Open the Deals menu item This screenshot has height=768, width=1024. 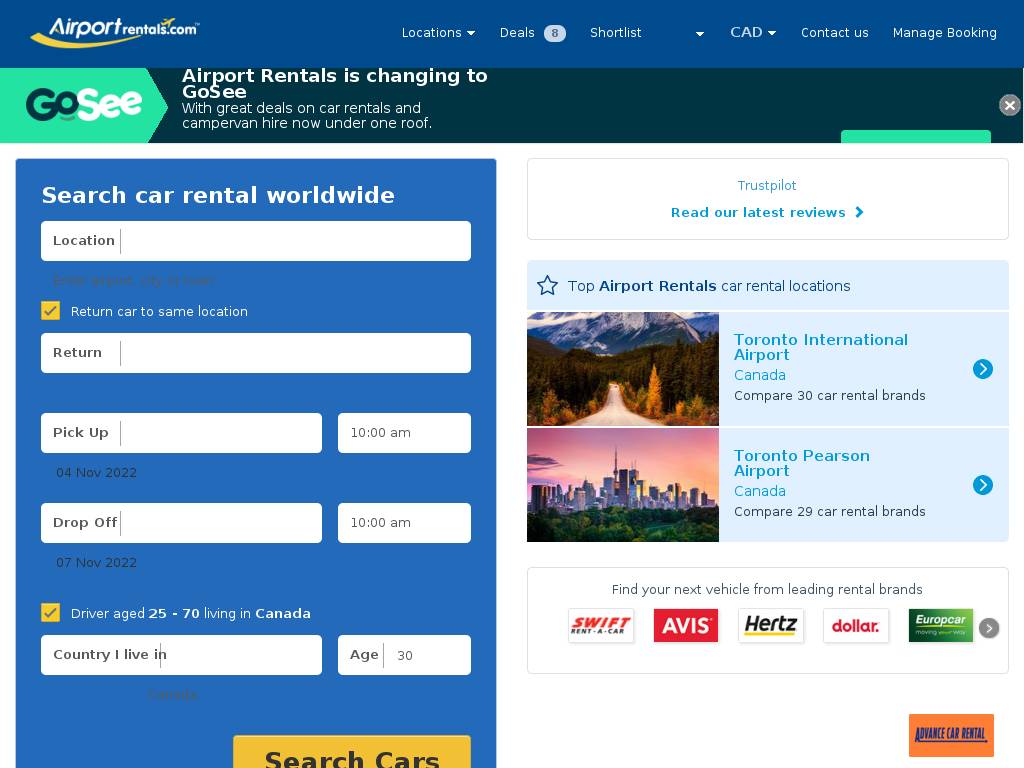[x=517, y=33]
